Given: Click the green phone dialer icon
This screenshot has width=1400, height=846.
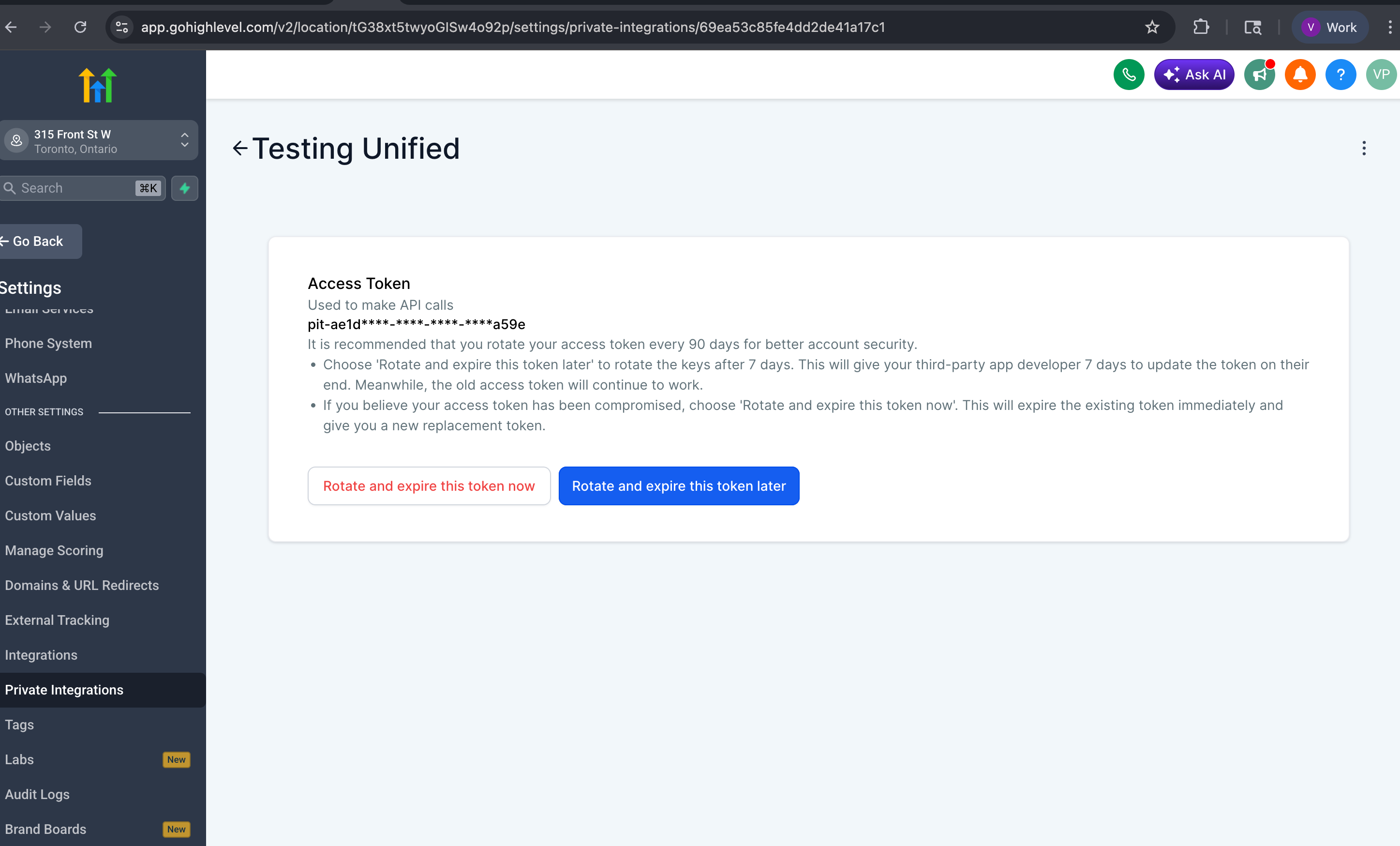Looking at the screenshot, I should pyautogui.click(x=1129, y=75).
